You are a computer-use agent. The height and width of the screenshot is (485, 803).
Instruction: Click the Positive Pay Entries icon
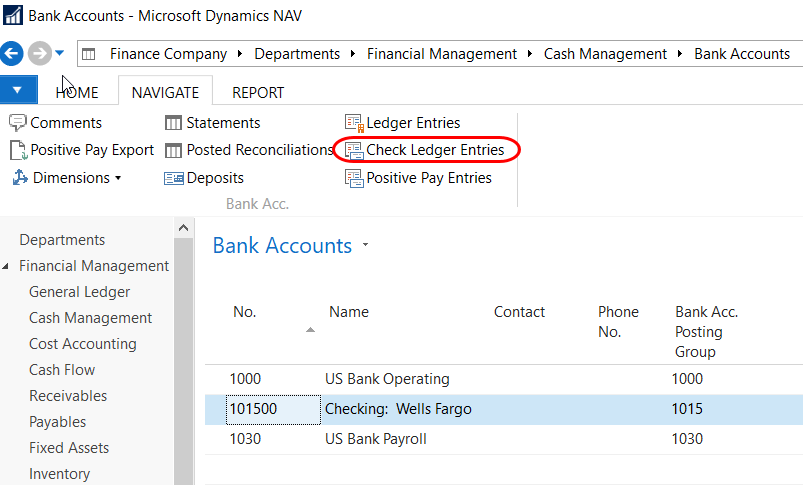(354, 178)
